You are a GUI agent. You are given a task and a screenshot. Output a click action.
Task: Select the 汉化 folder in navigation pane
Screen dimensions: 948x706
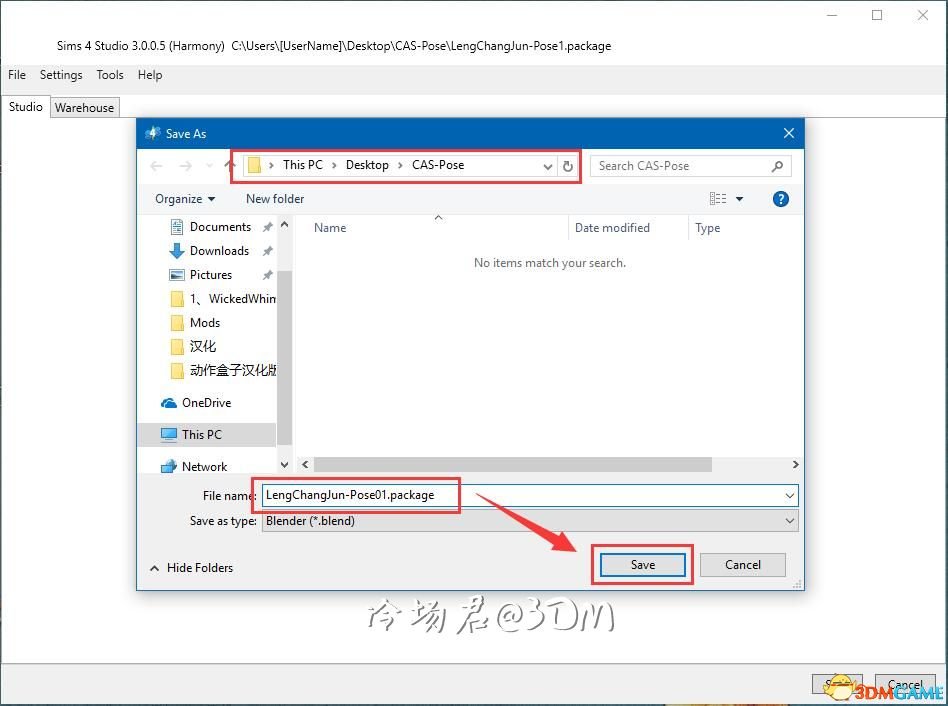click(x=203, y=346)
